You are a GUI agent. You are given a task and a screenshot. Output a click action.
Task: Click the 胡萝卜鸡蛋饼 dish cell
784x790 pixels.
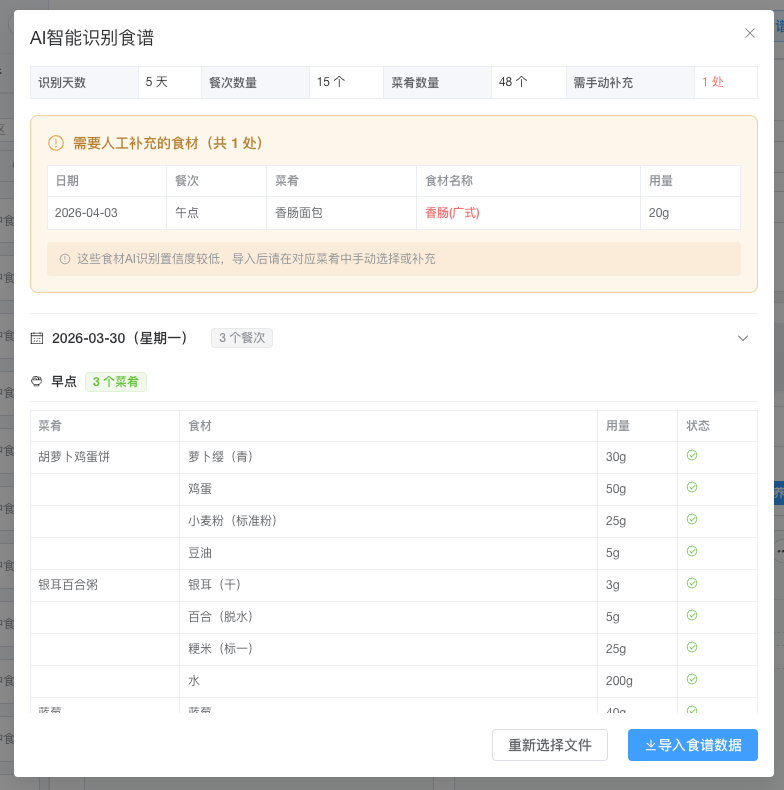(x=105, y=457)
